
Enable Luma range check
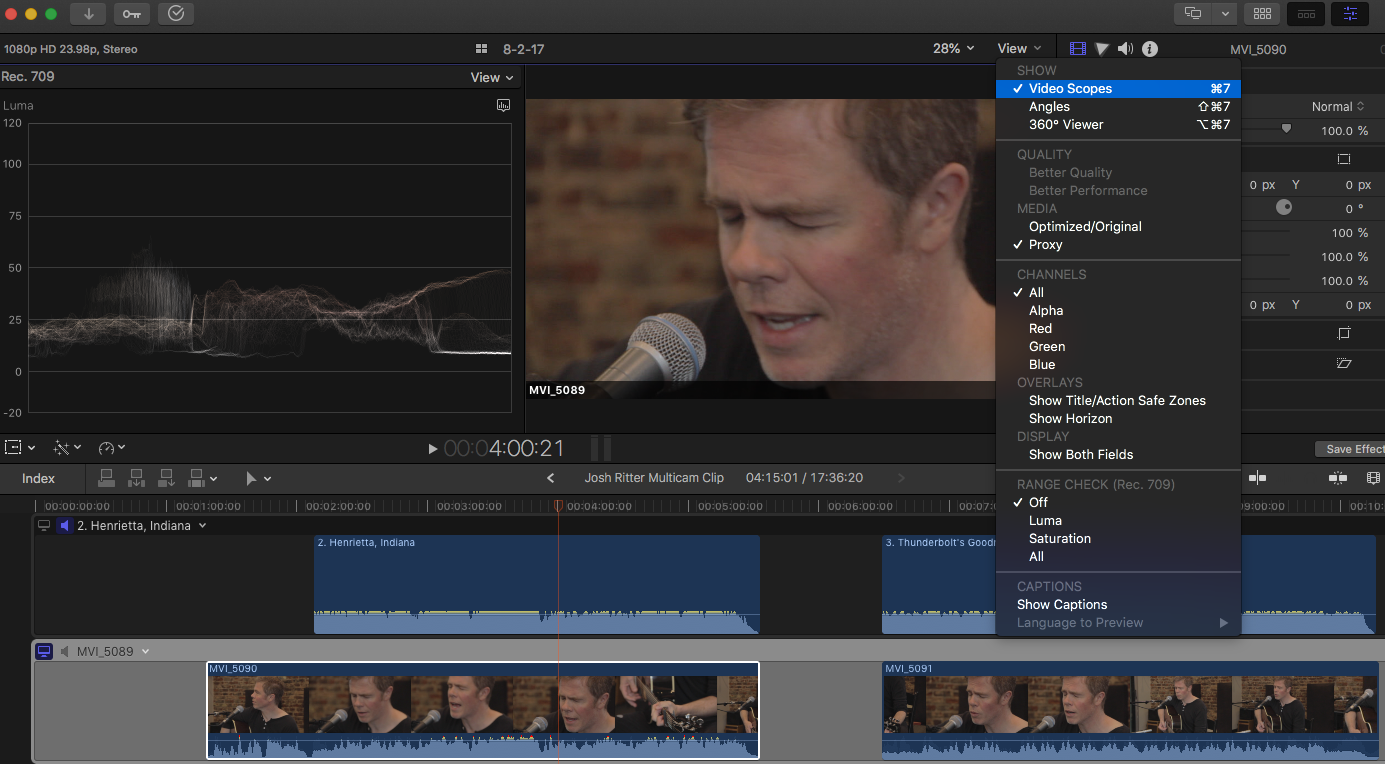pos(1045,521)
